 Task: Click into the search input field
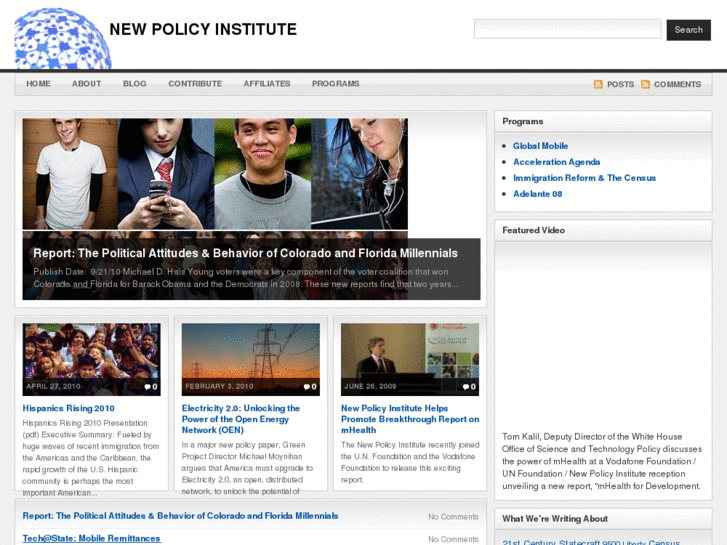pyautogui.click(x=568, y=29)
